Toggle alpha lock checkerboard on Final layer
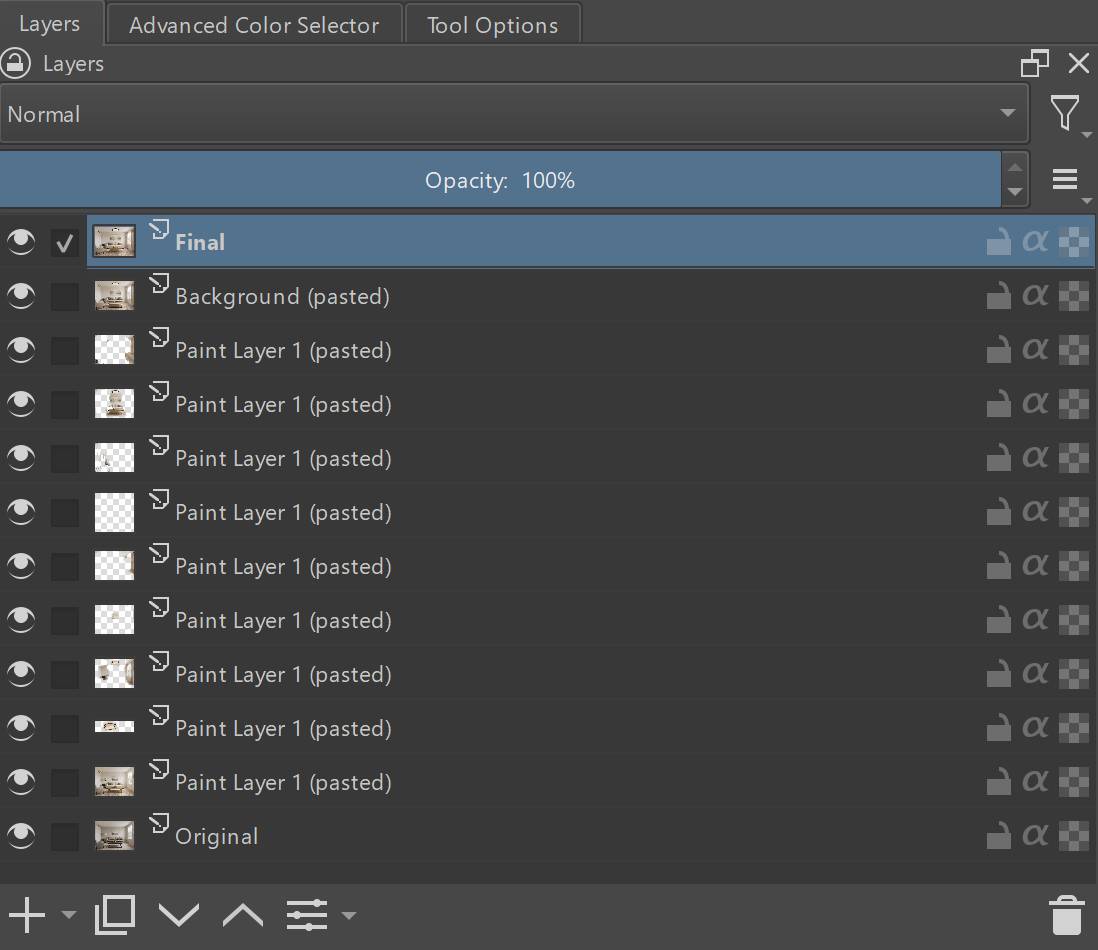The image size is (1098, 950). [x=1073, y=242]
